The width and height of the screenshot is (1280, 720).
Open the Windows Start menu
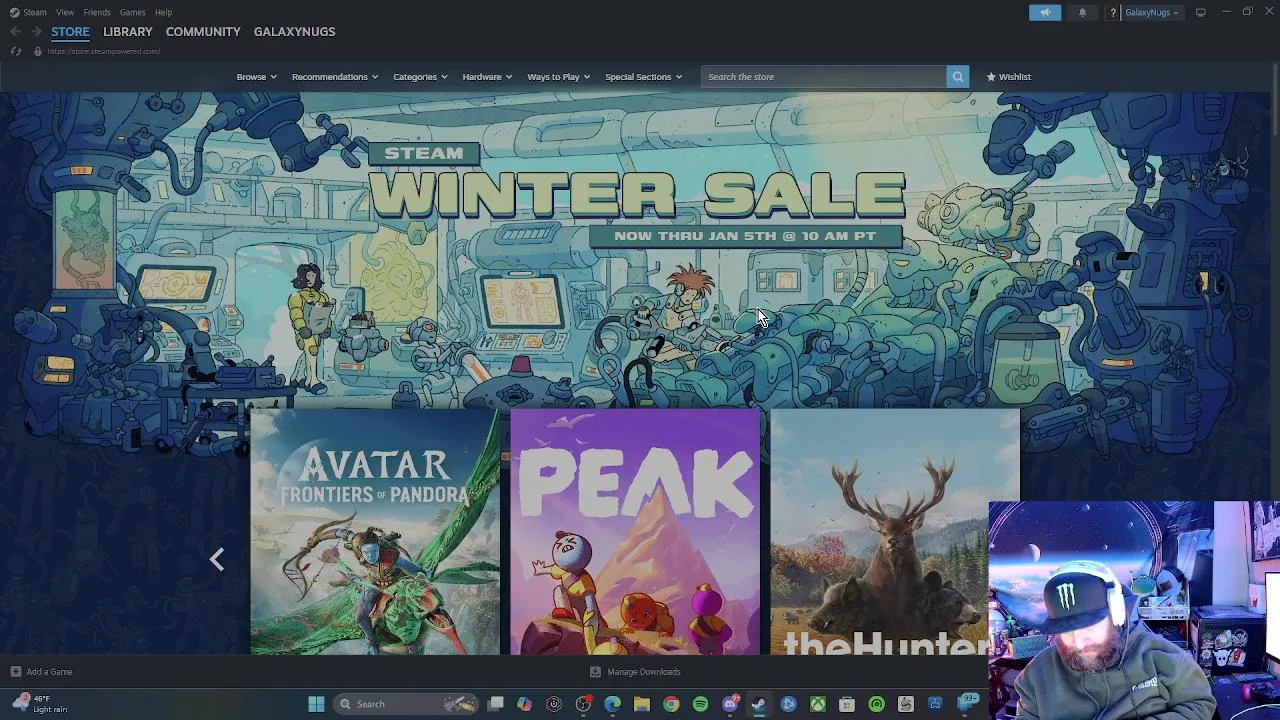316,704
